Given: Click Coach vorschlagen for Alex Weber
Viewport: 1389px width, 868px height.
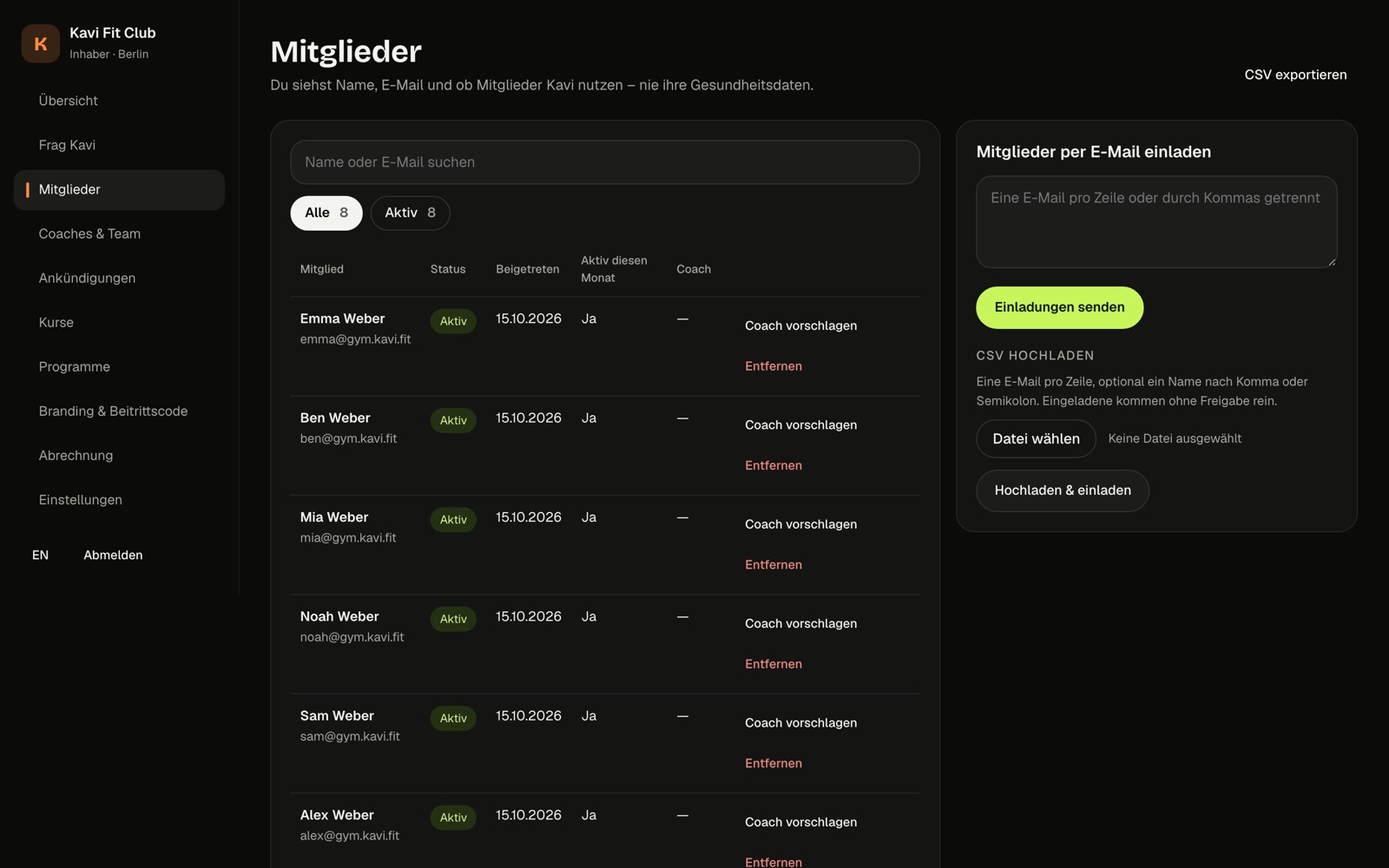Looking at the screenshot, I should 800,822.
